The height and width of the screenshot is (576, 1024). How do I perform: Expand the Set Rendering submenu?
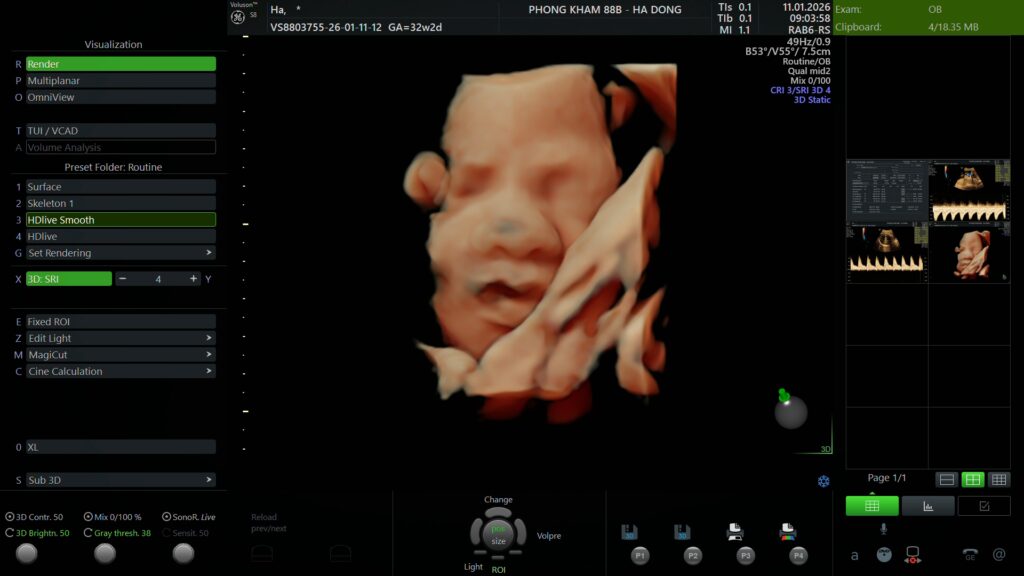coord(120,253)
